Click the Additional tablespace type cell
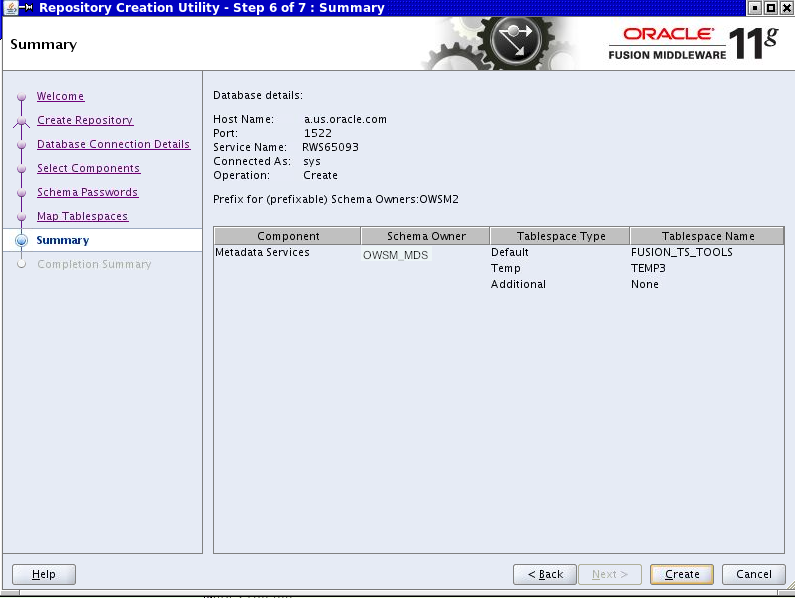 click(x=518, y=284)
